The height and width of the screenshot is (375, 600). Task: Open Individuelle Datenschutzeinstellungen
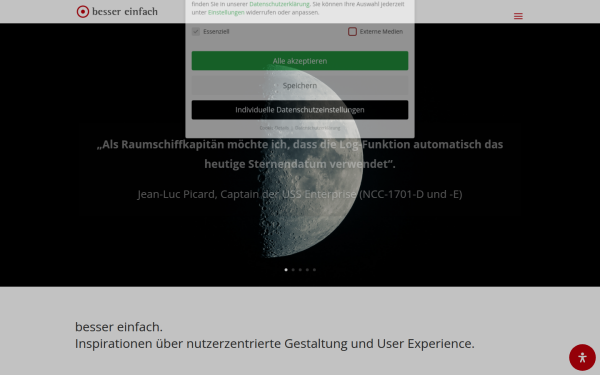pyautogui.click(x=300, y=110)
